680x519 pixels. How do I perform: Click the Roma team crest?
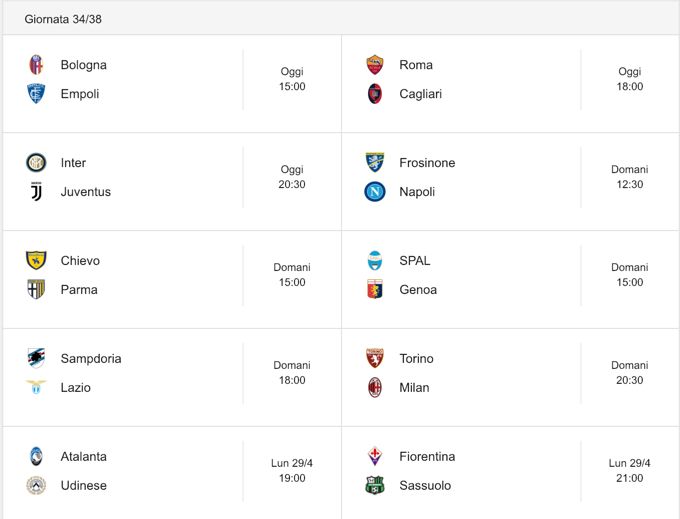[x=375, y=65]
